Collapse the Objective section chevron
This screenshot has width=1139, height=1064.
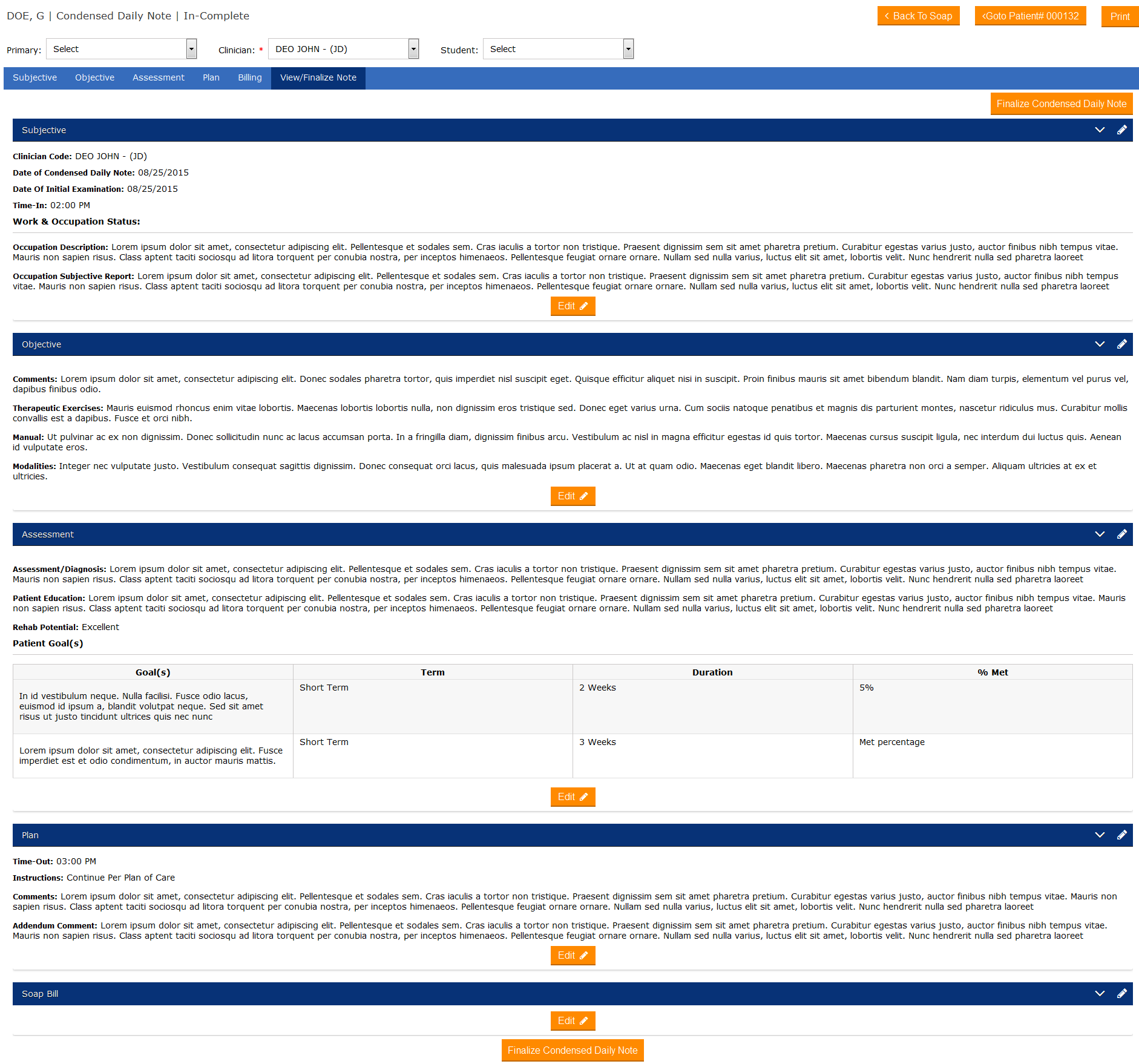point(1100,344)
